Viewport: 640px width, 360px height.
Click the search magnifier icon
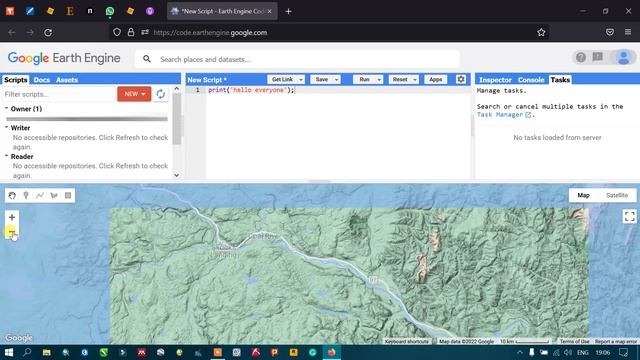[147, 60]
